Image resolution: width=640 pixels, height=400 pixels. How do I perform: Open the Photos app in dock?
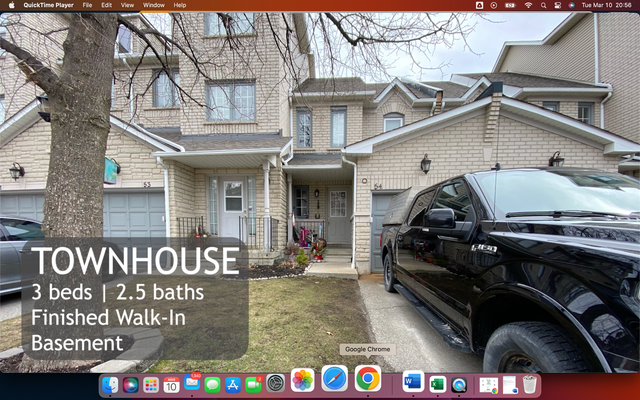302,379
